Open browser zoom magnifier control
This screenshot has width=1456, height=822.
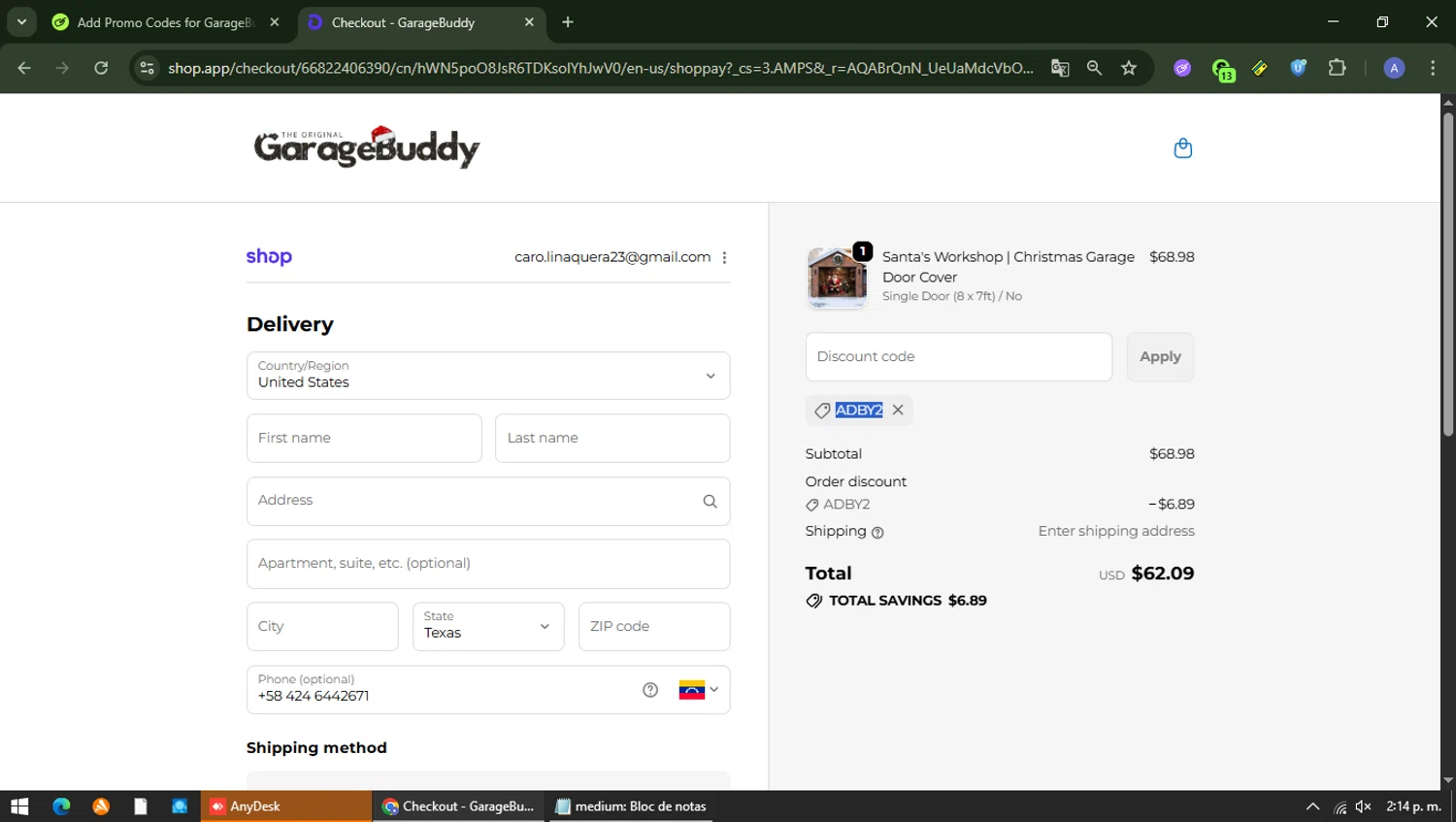coord(1094,68)
